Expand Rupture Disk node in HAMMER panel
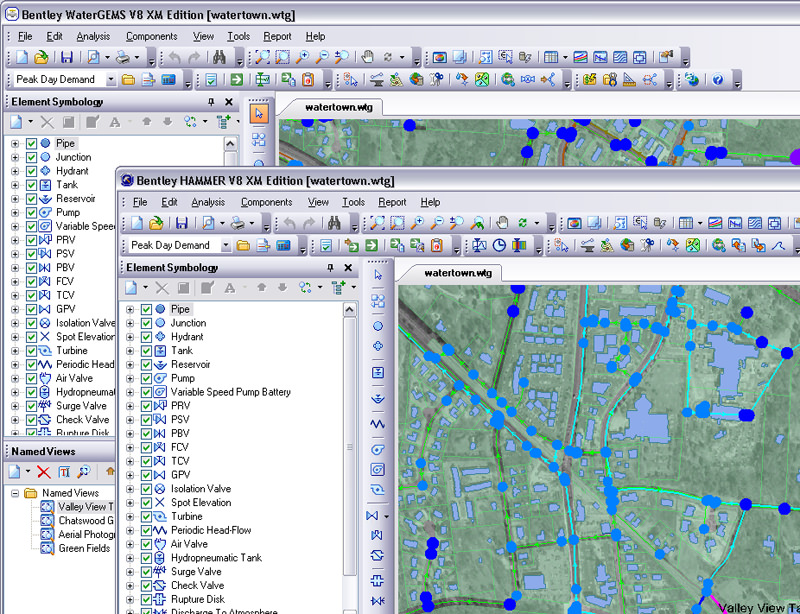This screenshot has width=800, height=614. pos(130,599)
